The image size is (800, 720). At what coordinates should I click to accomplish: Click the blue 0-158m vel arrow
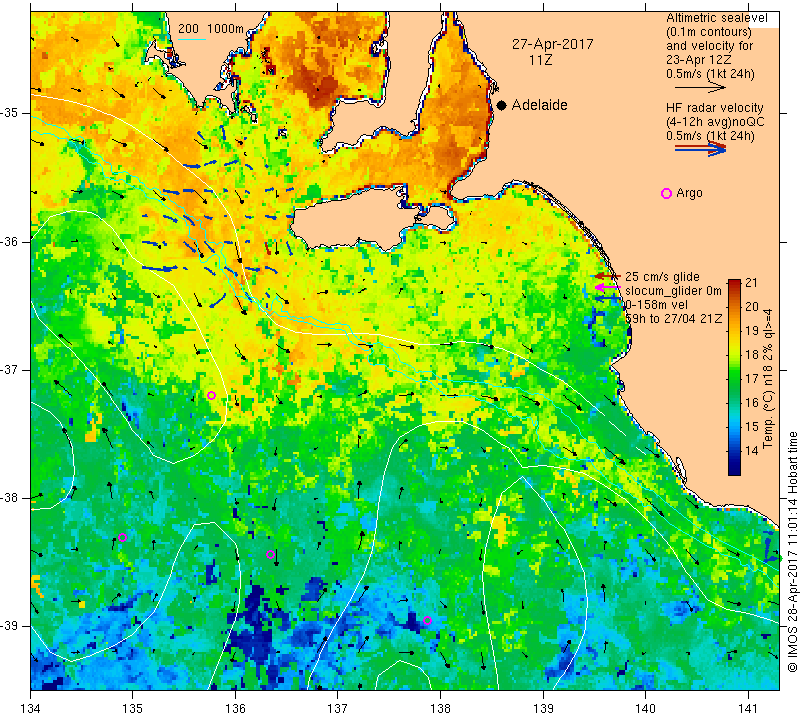point(607,299)
